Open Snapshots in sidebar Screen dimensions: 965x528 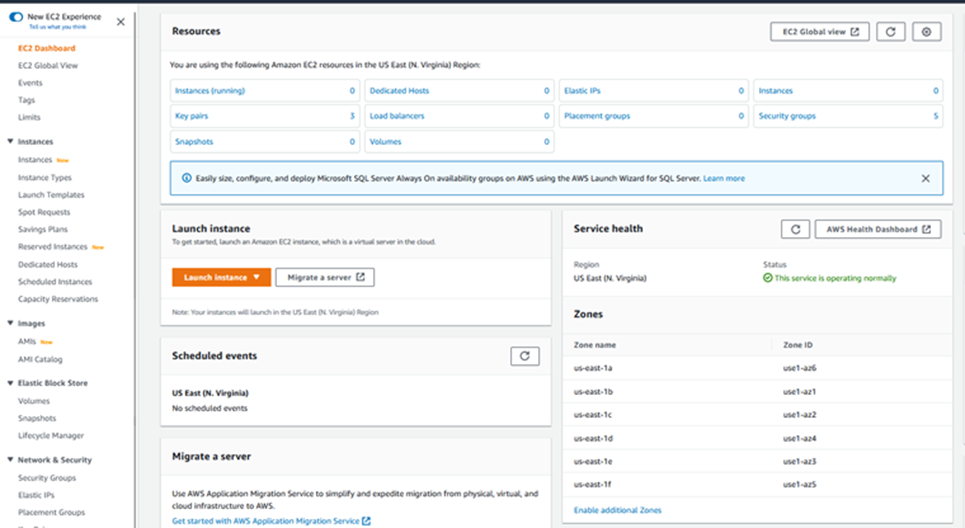(x=37, y=418)
